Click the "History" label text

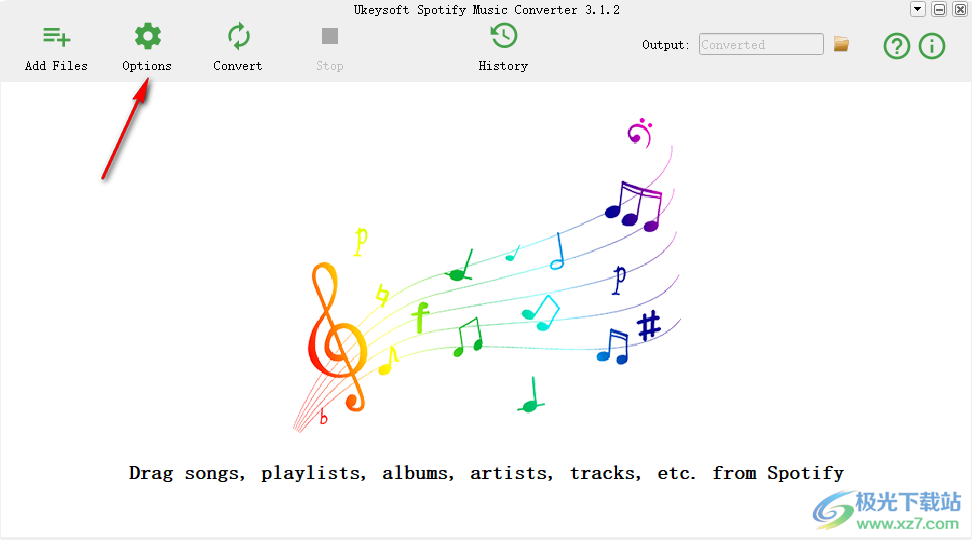[503, 66]
